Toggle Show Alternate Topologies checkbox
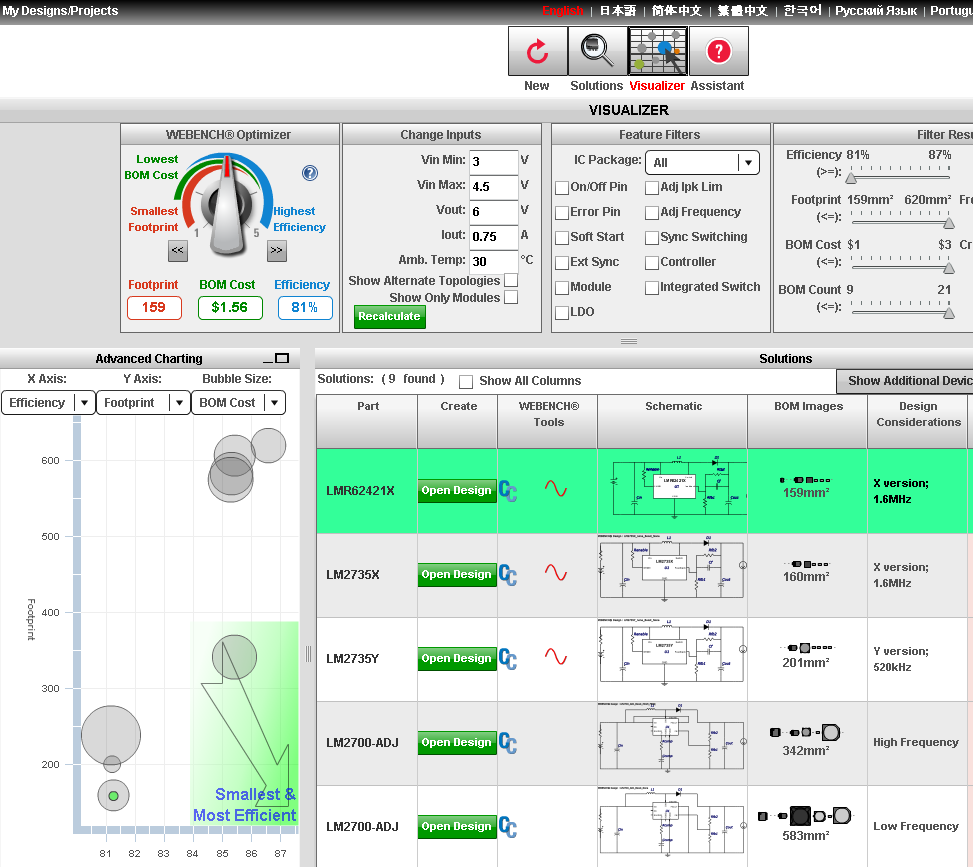This screenshot has height=867, width=973. click(x=511, y=281)
